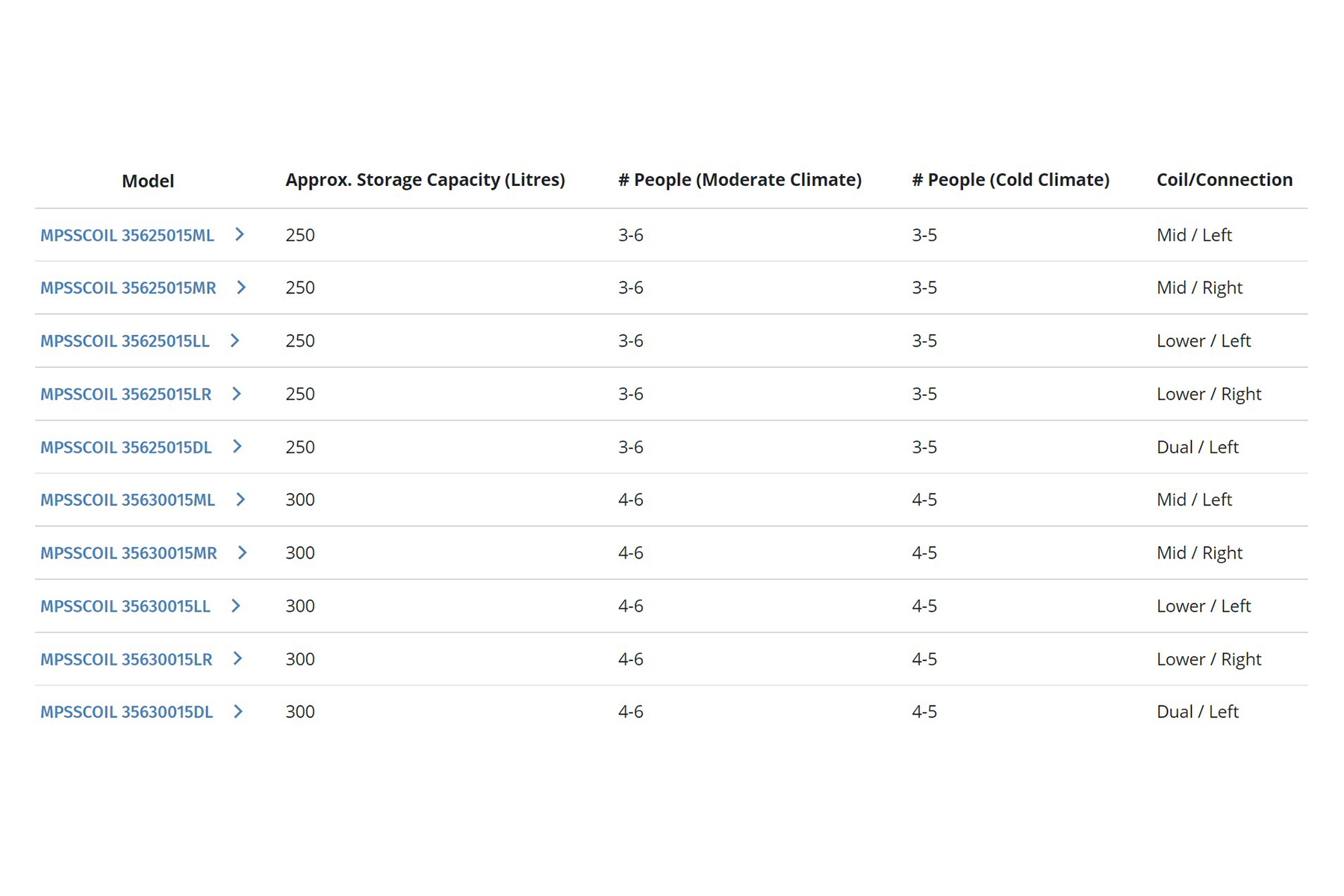1344x896 pixels.
Task: Open the MPSSCOIL 35630015LL model link
Action: tap(125, 606)
